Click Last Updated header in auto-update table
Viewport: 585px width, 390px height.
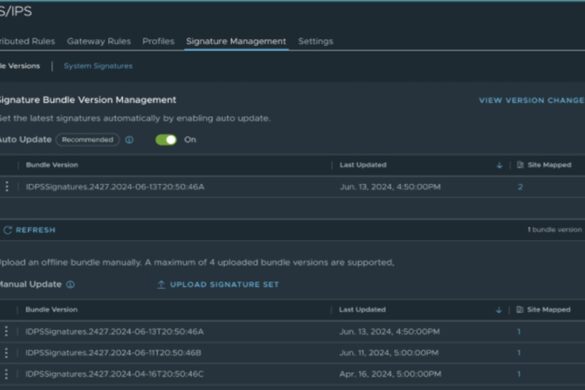pos(363,165)
